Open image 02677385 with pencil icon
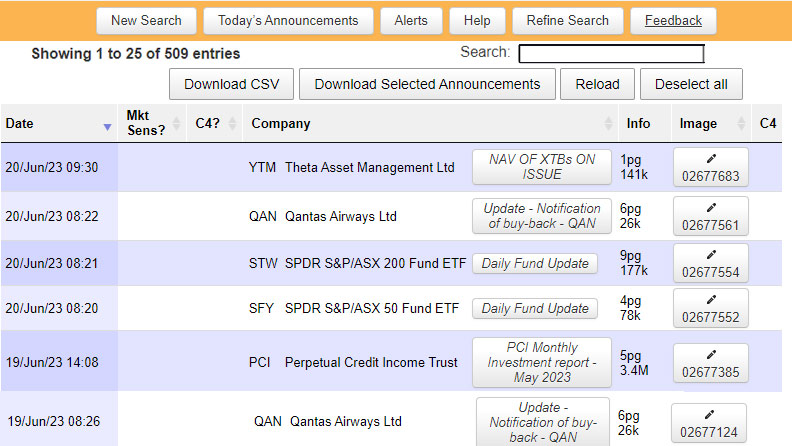Image resolution: width=792 pixels, height=446 pixels. pyautogui.click(x=710, y=362)
